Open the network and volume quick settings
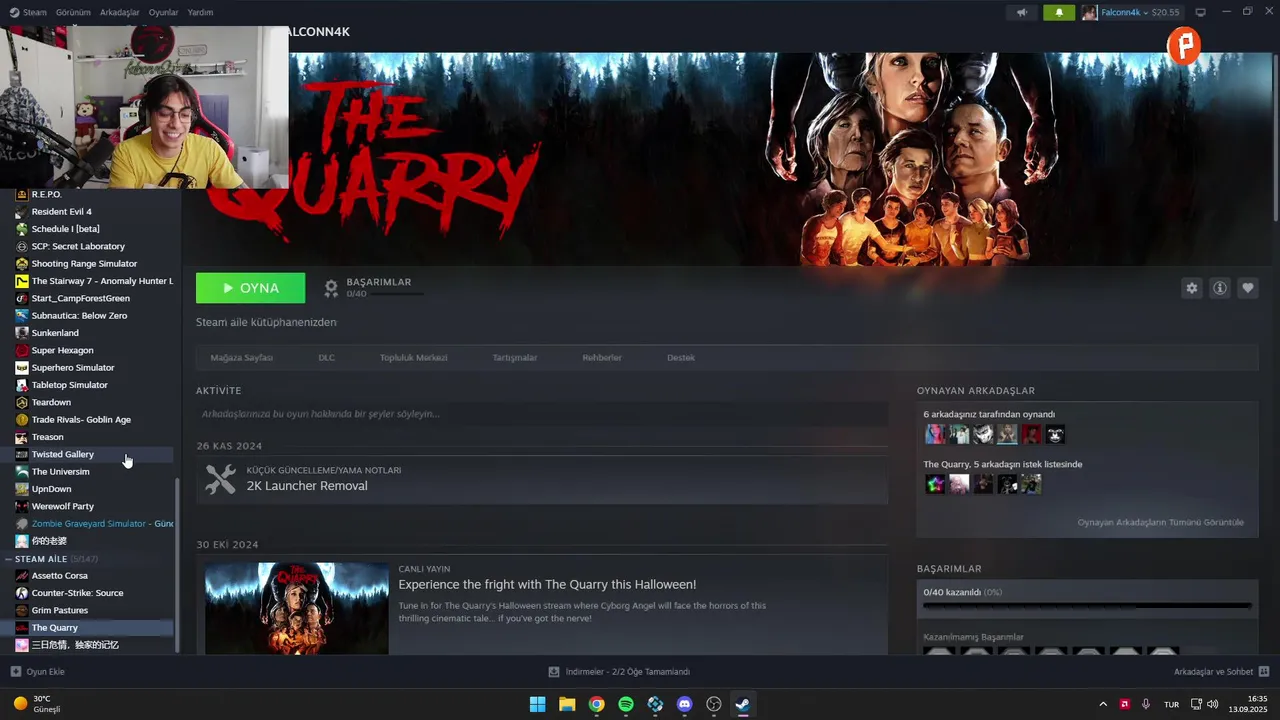 tap(1204, 704)
